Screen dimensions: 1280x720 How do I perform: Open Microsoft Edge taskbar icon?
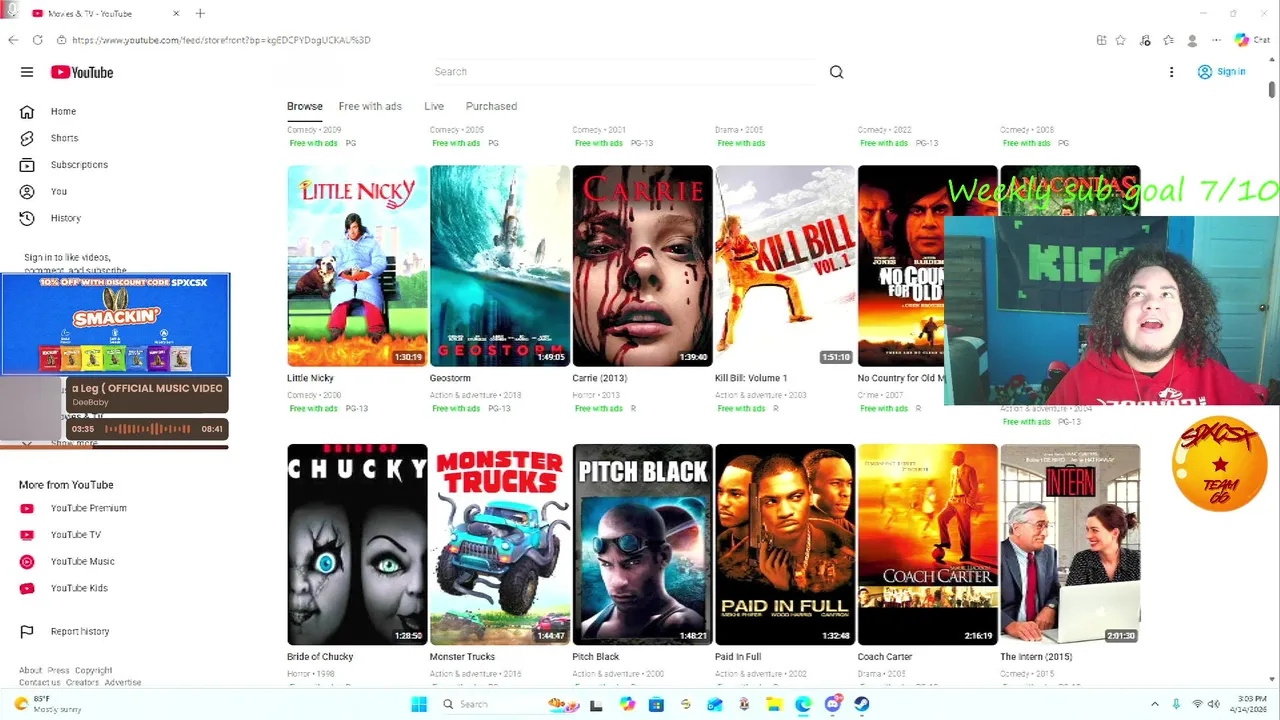click(x=803, y=704)
